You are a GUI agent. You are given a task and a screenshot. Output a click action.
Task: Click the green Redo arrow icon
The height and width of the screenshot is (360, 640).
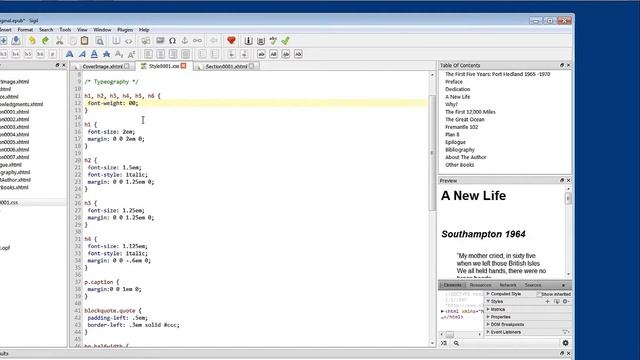[x=45, y=40]
